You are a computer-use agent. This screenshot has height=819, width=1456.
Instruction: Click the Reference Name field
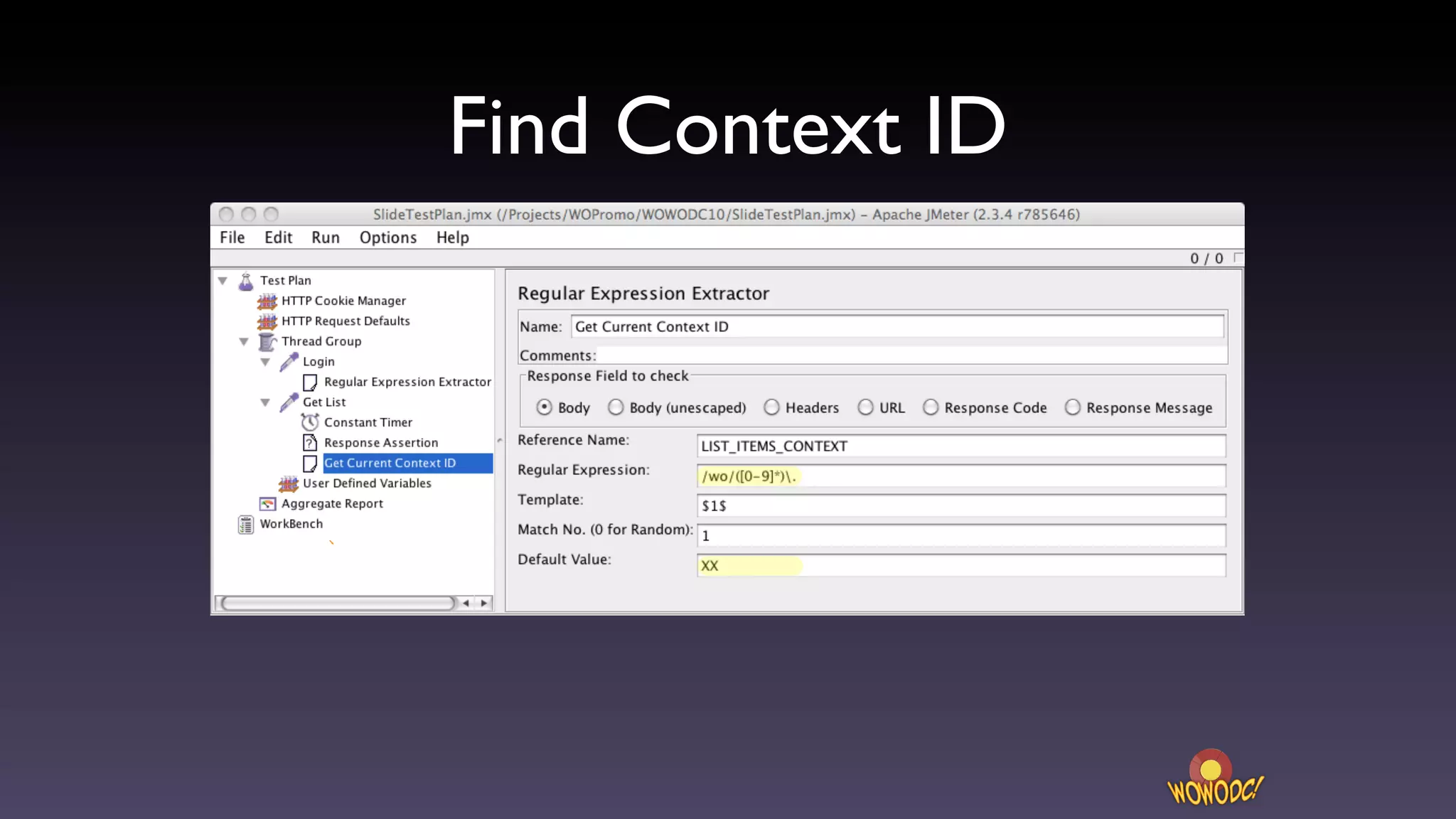(x=961, y=446)
